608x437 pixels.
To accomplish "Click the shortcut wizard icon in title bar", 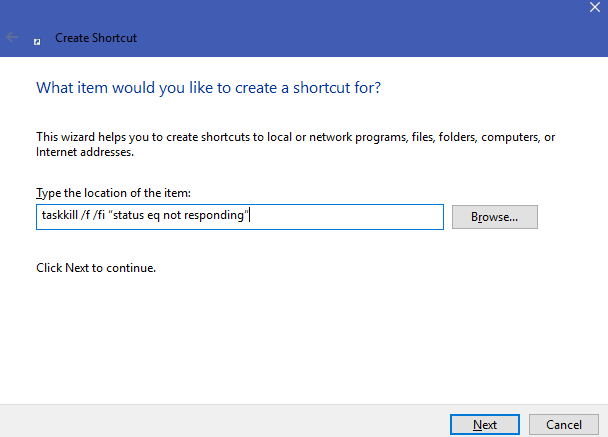I will point(37,39).
